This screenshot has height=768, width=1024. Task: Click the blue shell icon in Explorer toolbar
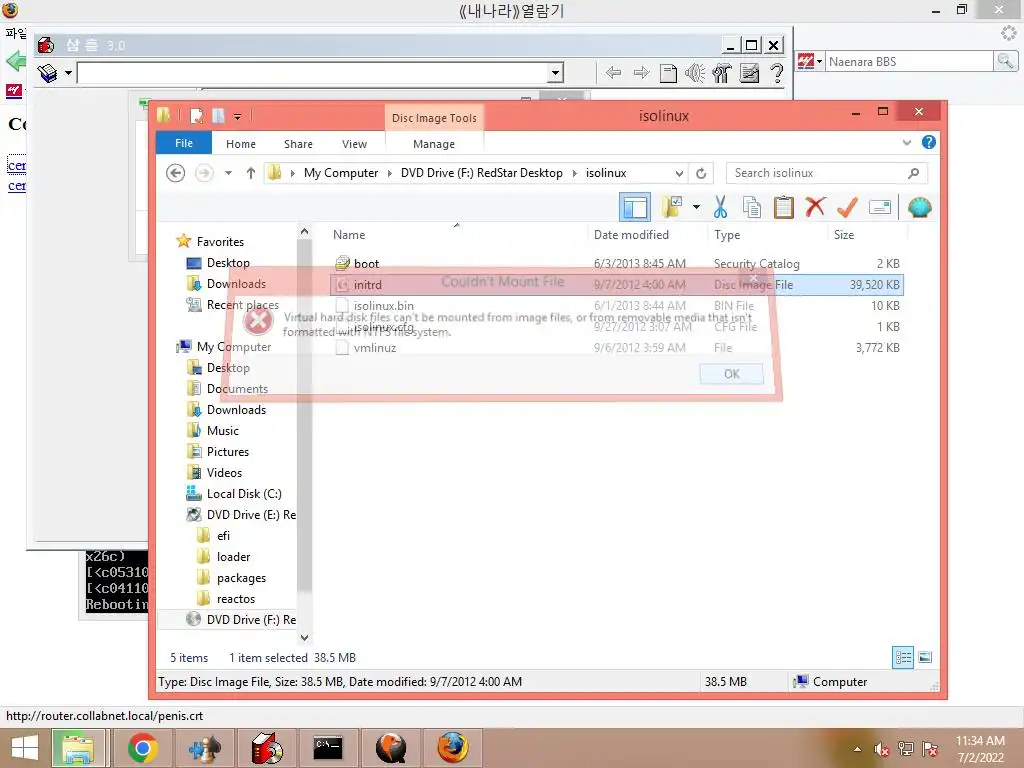click(x=920, y=208)
